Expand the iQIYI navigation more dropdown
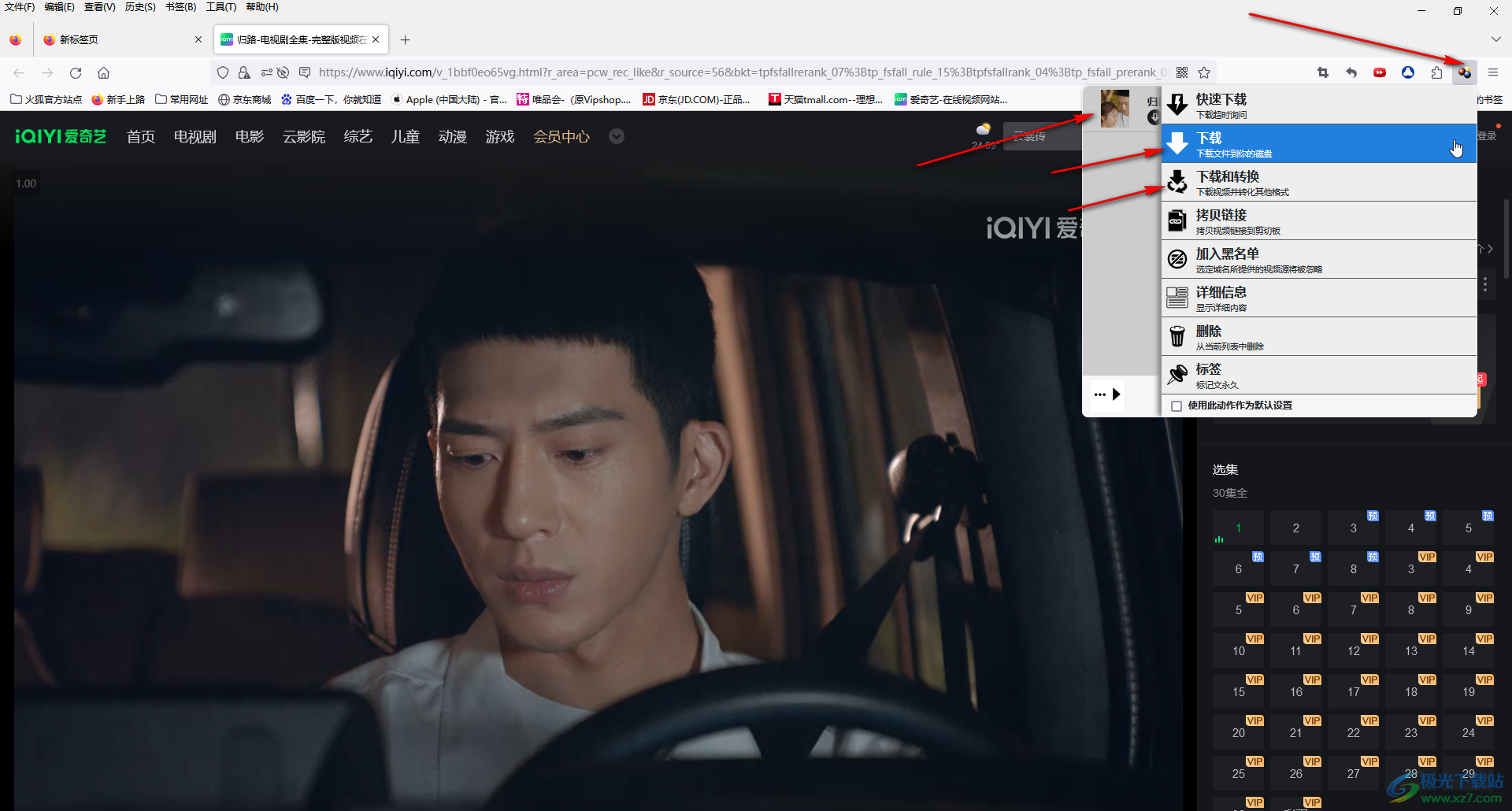This screenshot has height=811, width=1512. tap(617, 136)
